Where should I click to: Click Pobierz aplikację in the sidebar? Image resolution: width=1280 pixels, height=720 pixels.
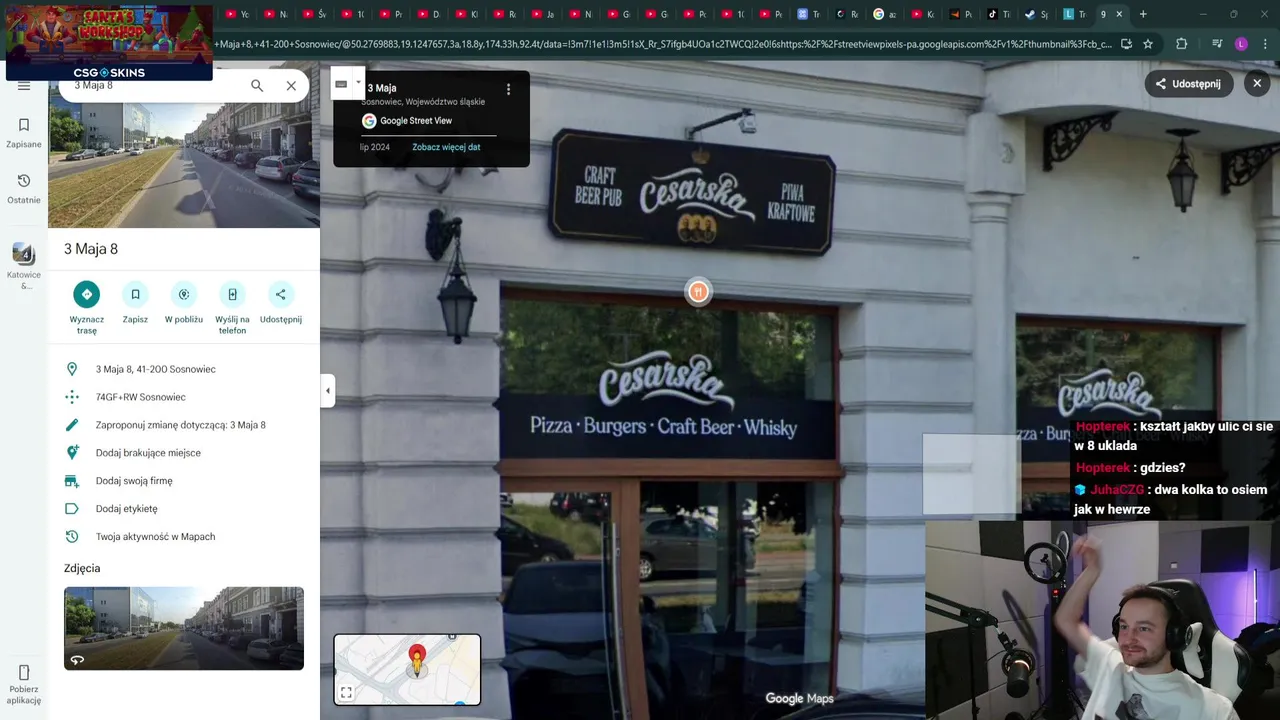tap(24, 684)
